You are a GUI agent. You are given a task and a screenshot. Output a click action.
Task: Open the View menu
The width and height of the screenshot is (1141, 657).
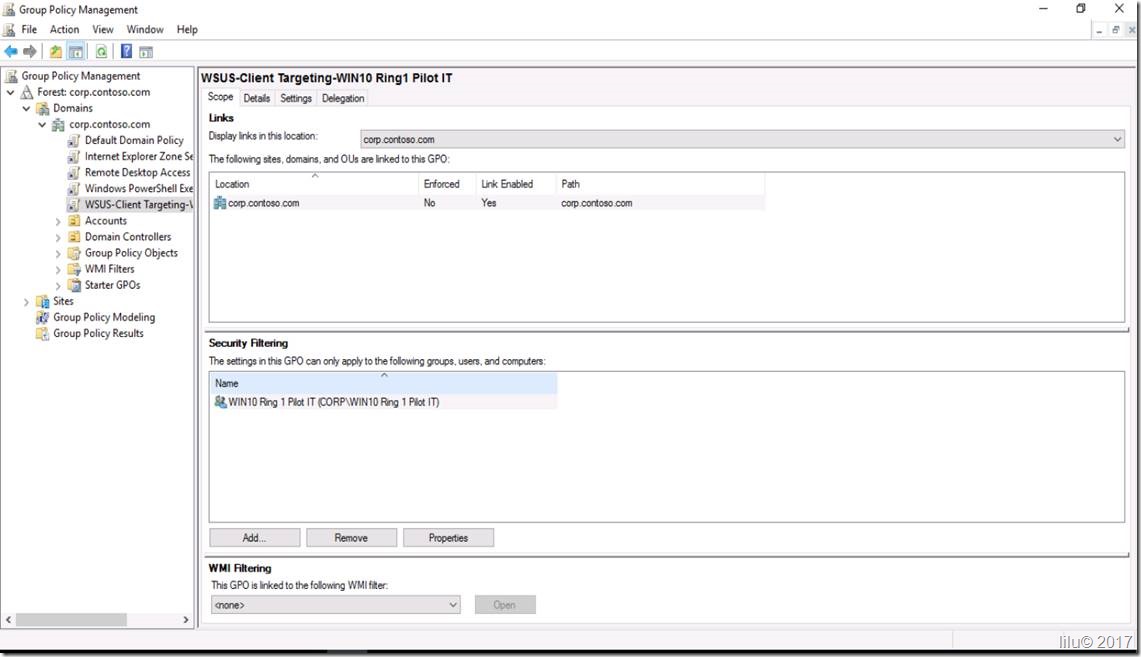103,30
